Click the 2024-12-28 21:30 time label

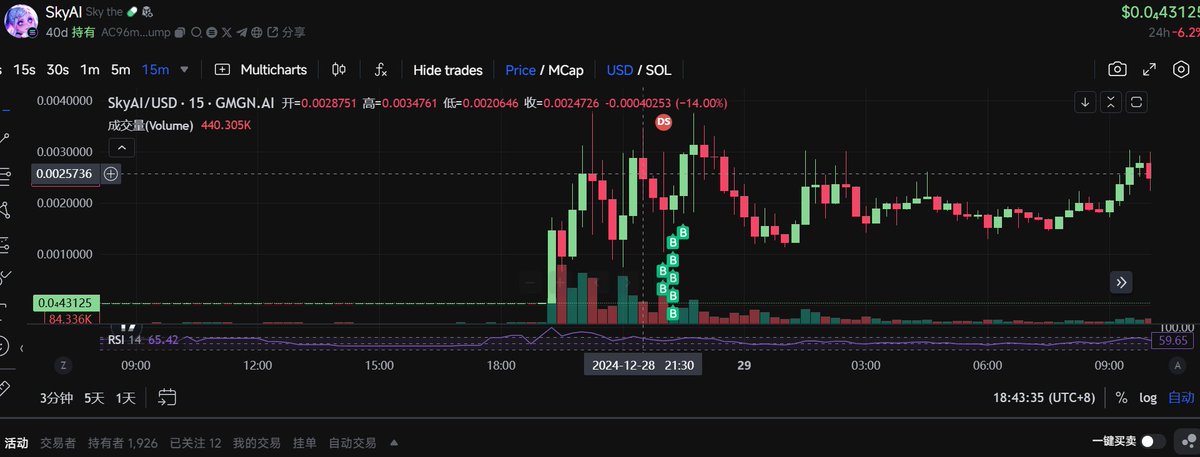[643, 365]
